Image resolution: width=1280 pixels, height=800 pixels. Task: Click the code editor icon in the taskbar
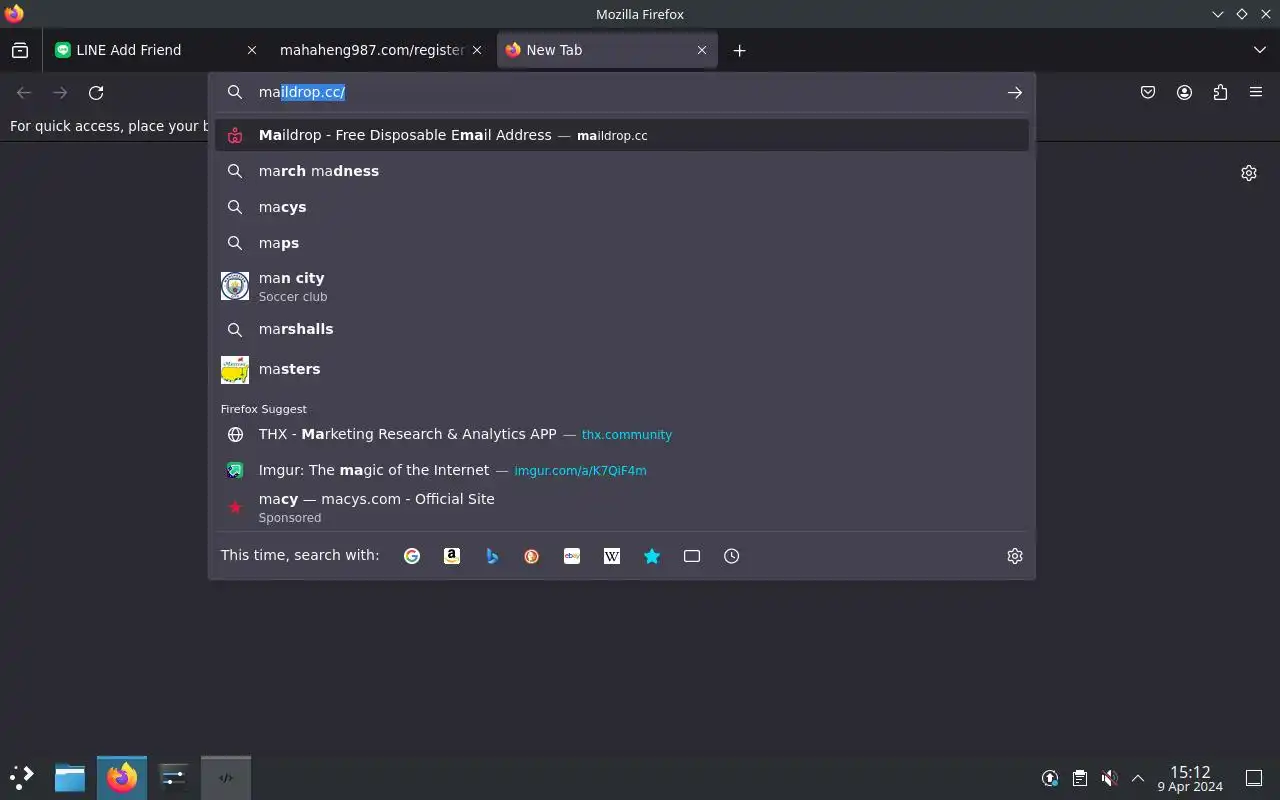coord(226,777)
